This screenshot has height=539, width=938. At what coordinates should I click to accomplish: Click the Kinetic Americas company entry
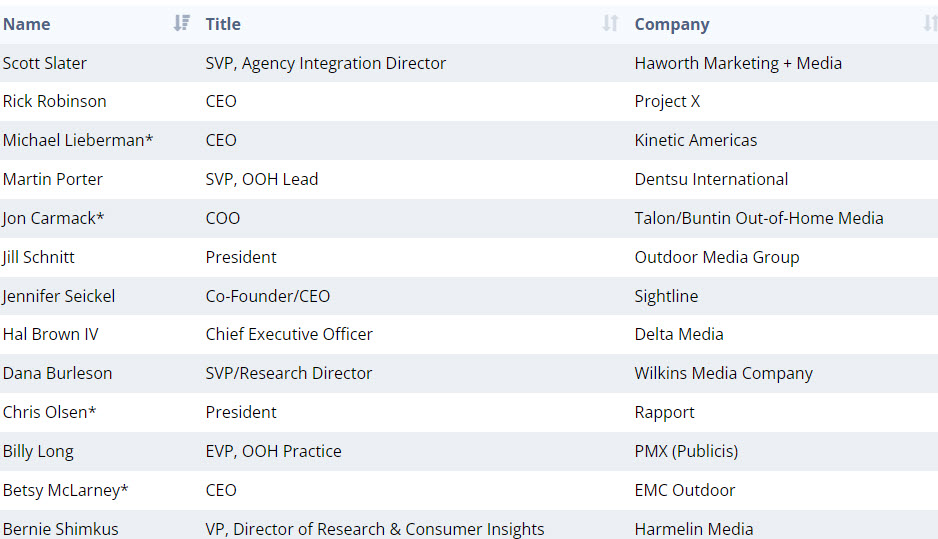click(x=696, y=140)
